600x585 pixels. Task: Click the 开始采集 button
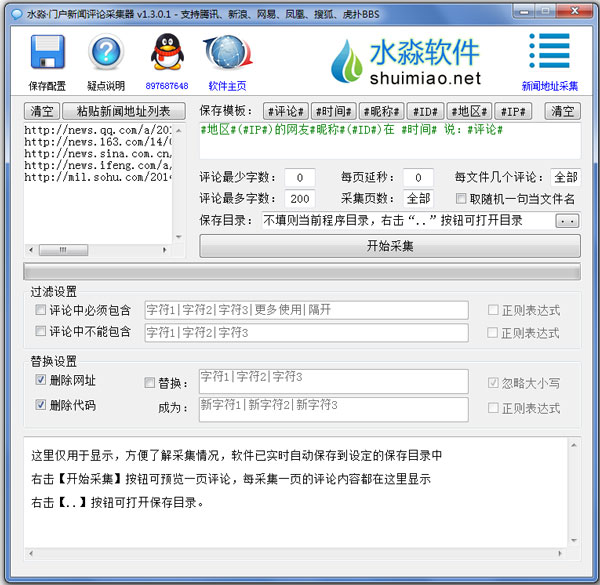click(390, 246)
